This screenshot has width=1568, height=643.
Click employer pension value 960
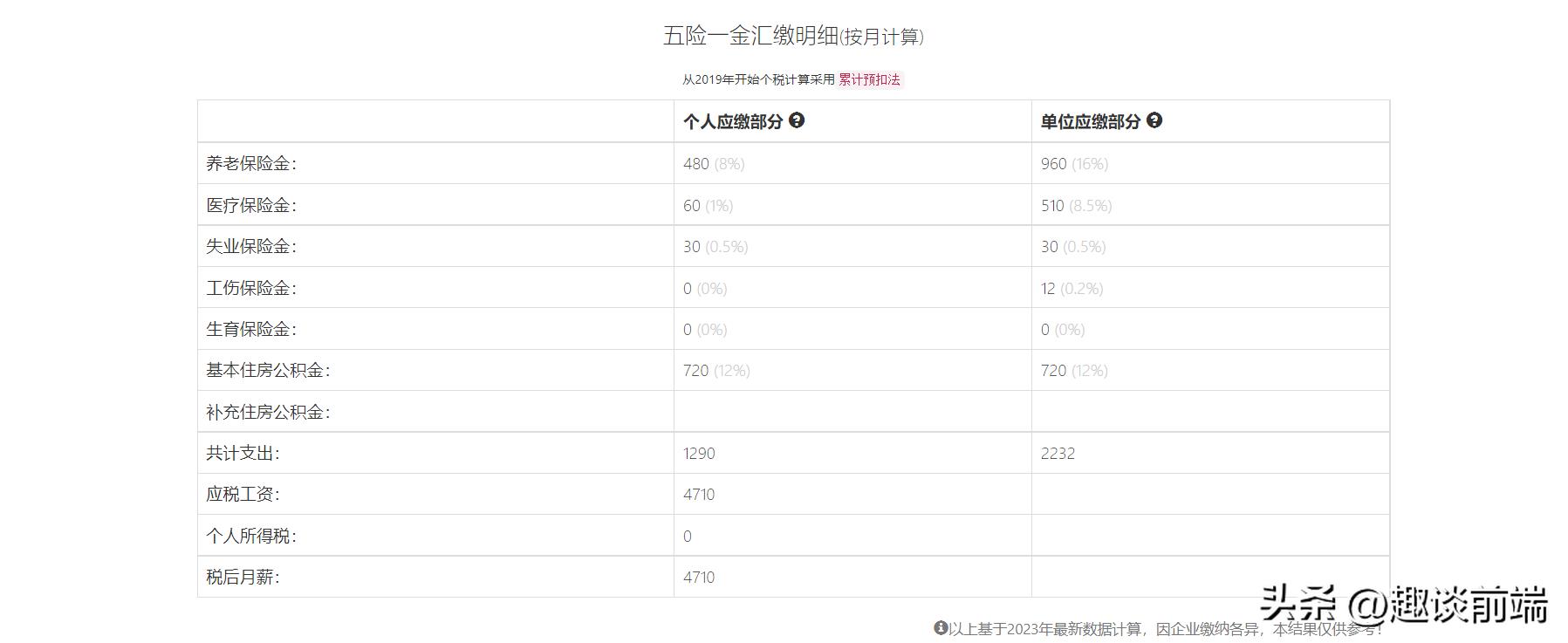(x=1053, y=163)
